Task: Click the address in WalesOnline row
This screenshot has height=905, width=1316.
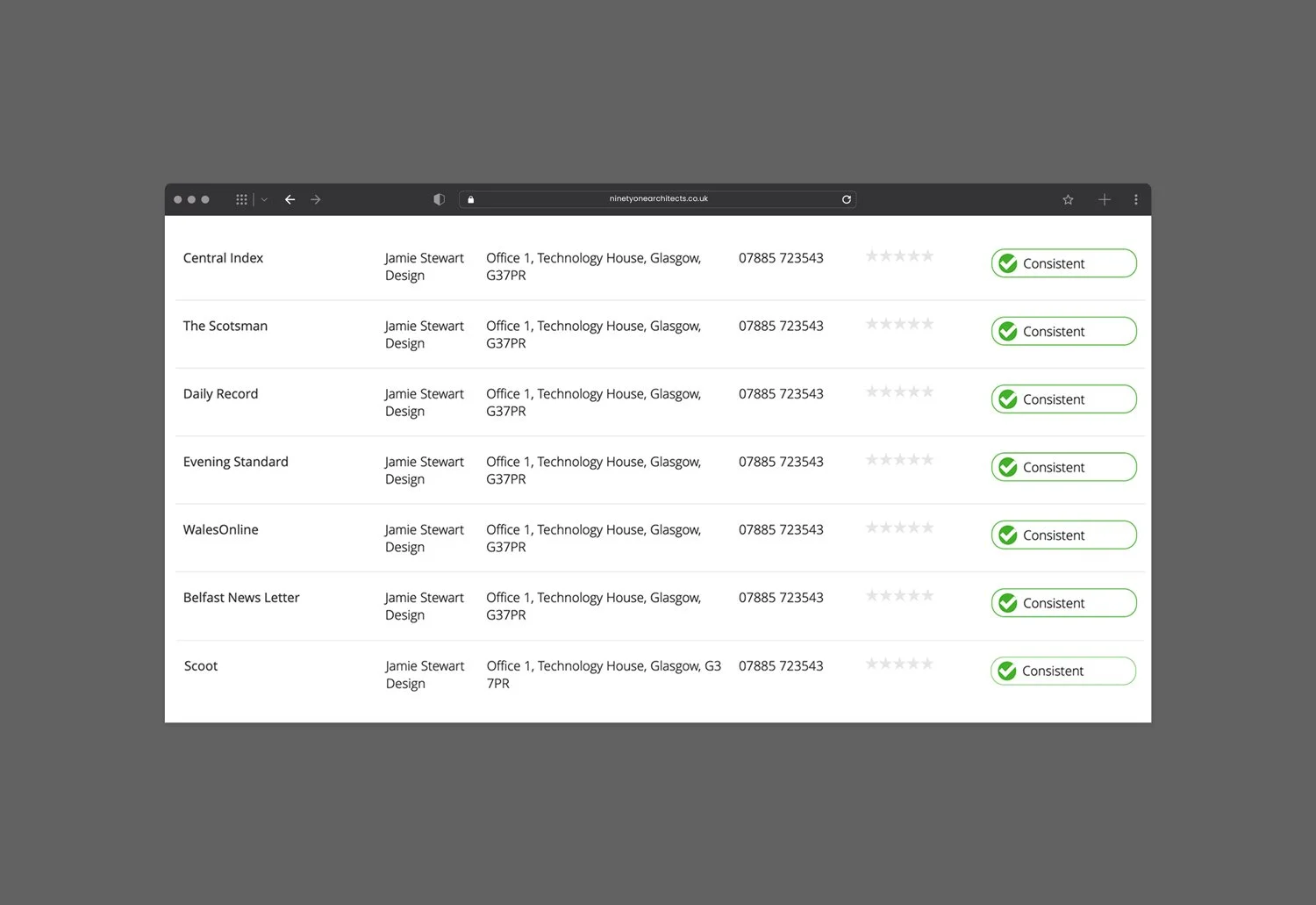Action: [x=594, y=538]
